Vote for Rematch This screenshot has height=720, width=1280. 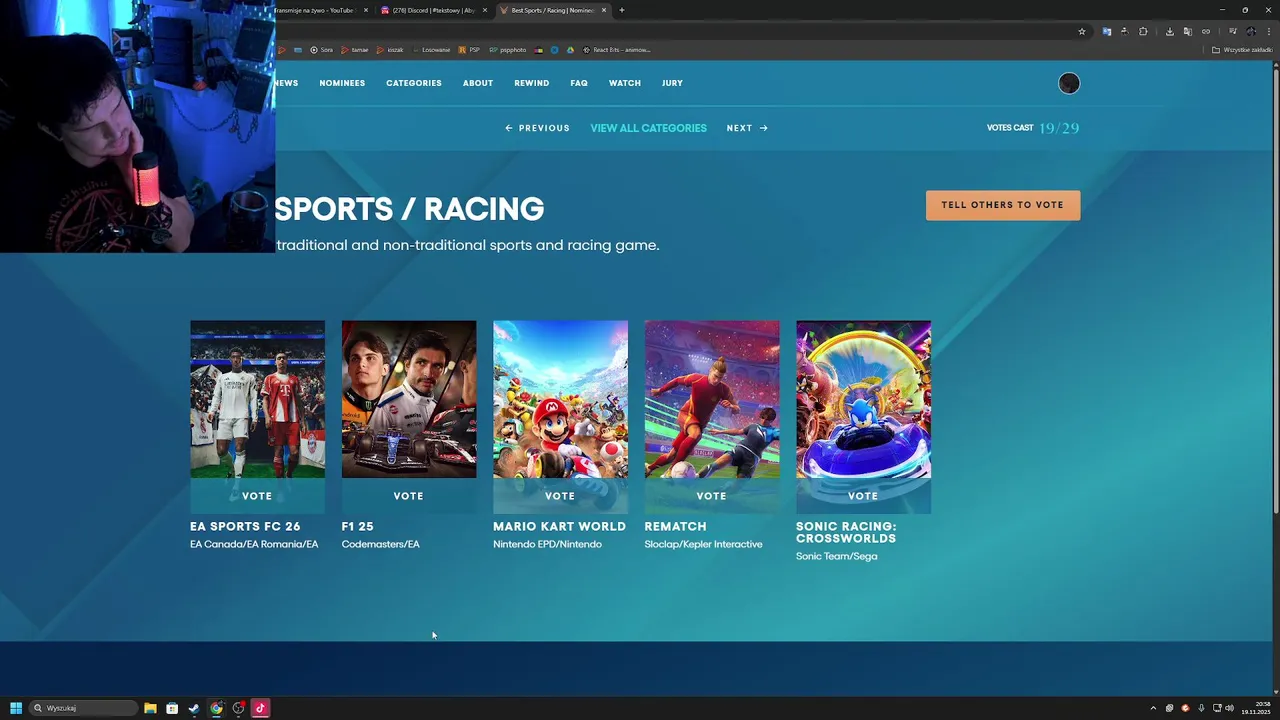[x=712, y=496]
